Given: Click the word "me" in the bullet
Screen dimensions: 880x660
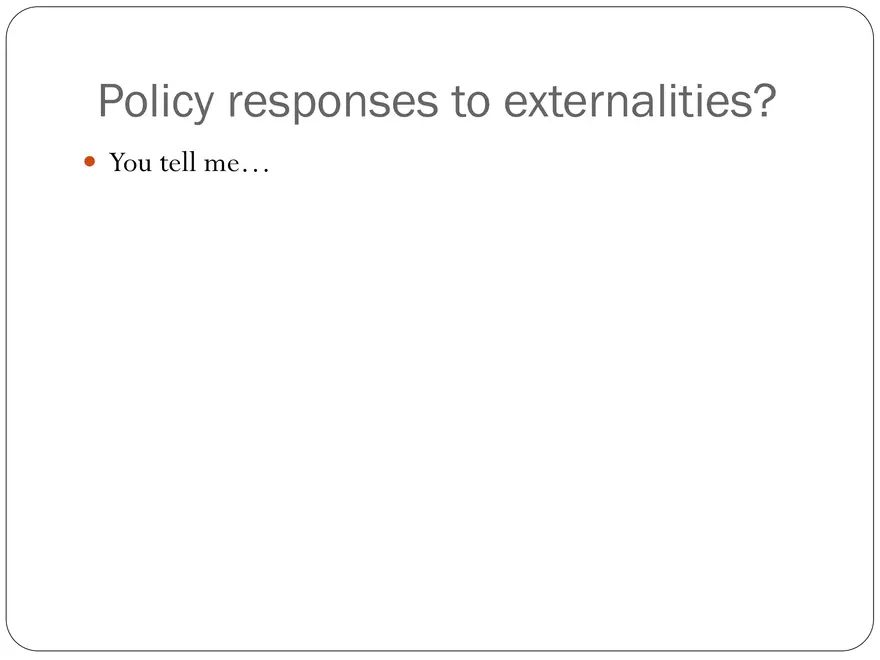Looking at the screenshot, I should tap(219, 164).
